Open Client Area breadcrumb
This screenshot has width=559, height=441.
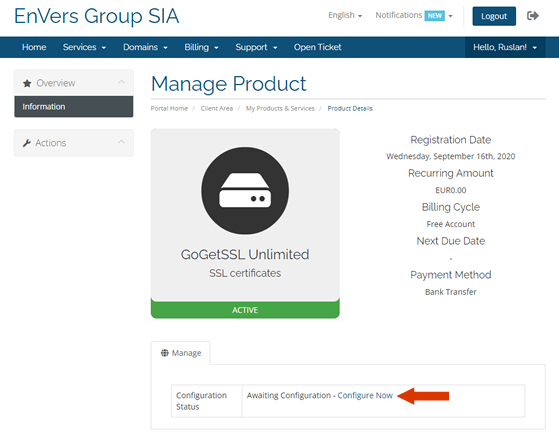(x=217, y=108)
